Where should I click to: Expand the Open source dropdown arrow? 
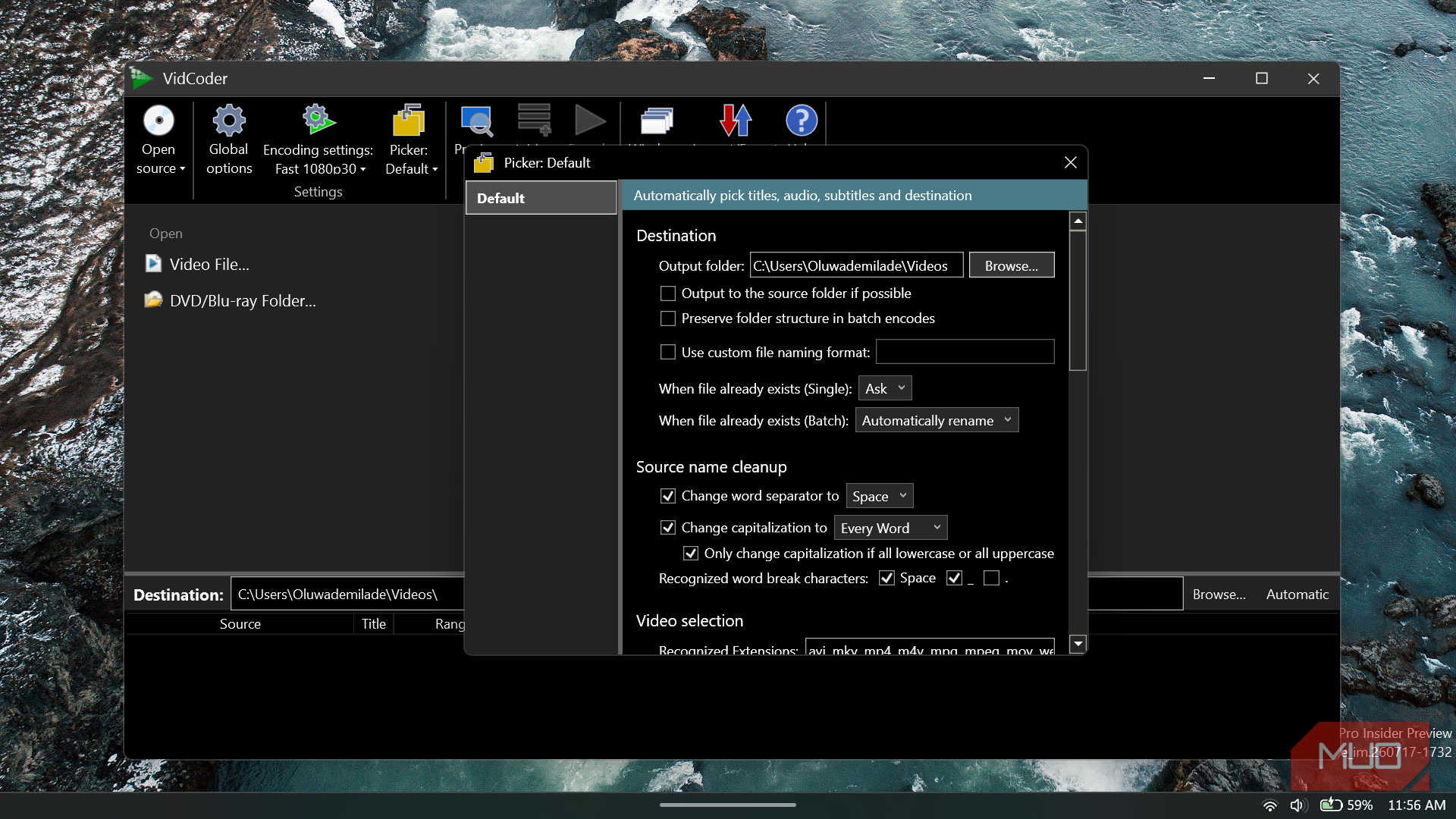click(183, 169)
